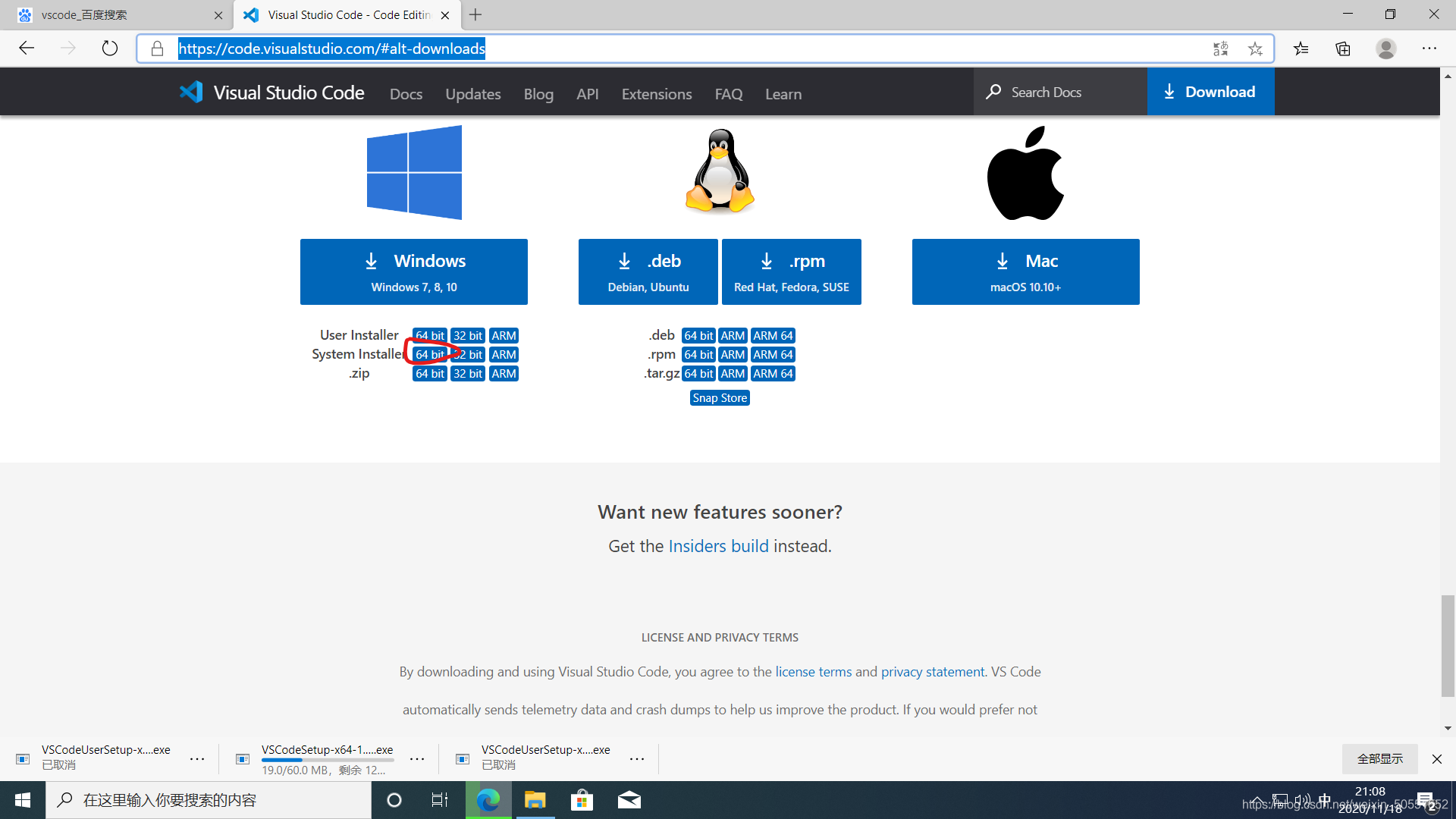Click the Search Docs magnifier icon
1456x819 pixels.
click(993, 92)
